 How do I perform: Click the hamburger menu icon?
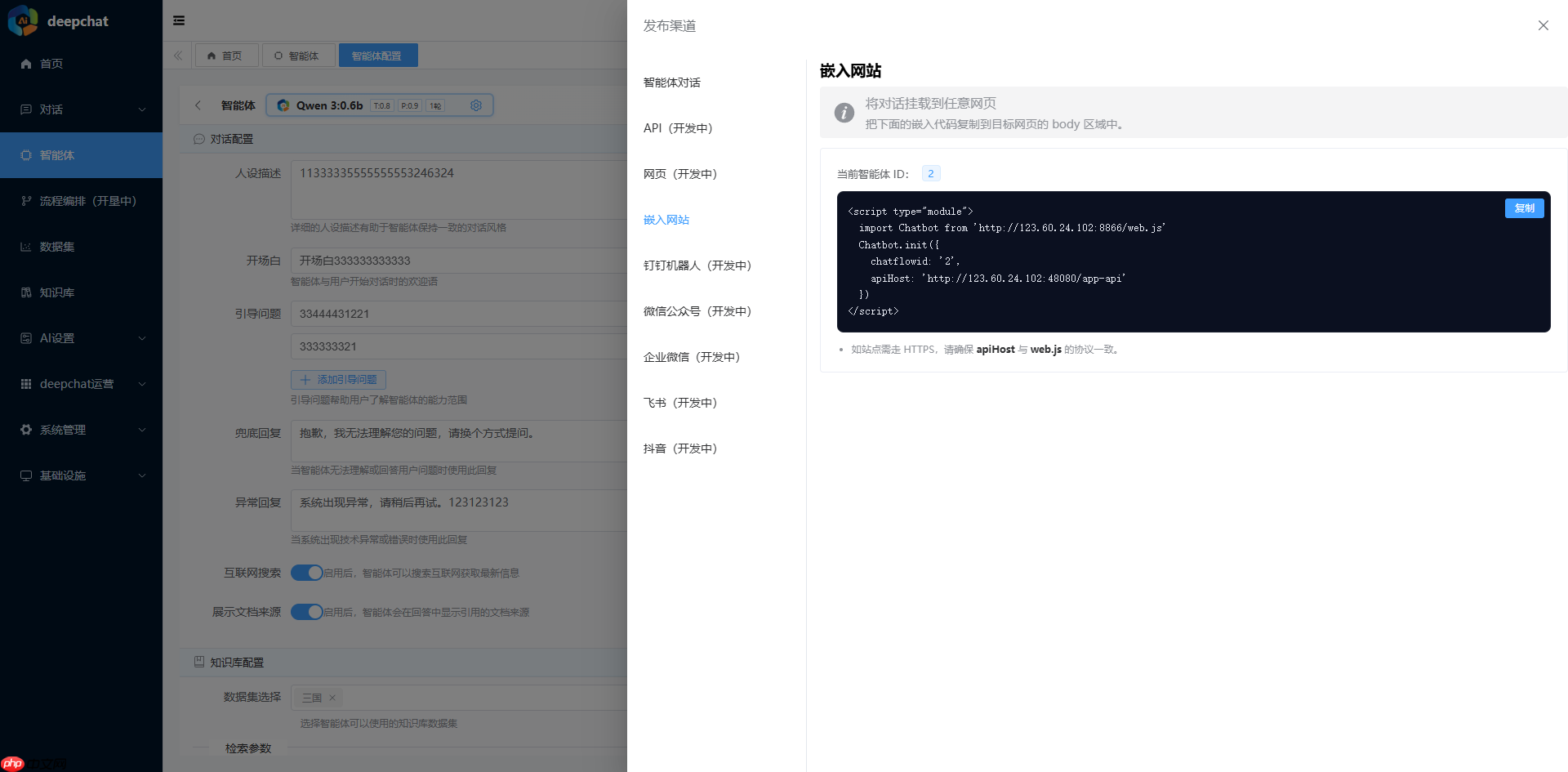coord(179,20)
